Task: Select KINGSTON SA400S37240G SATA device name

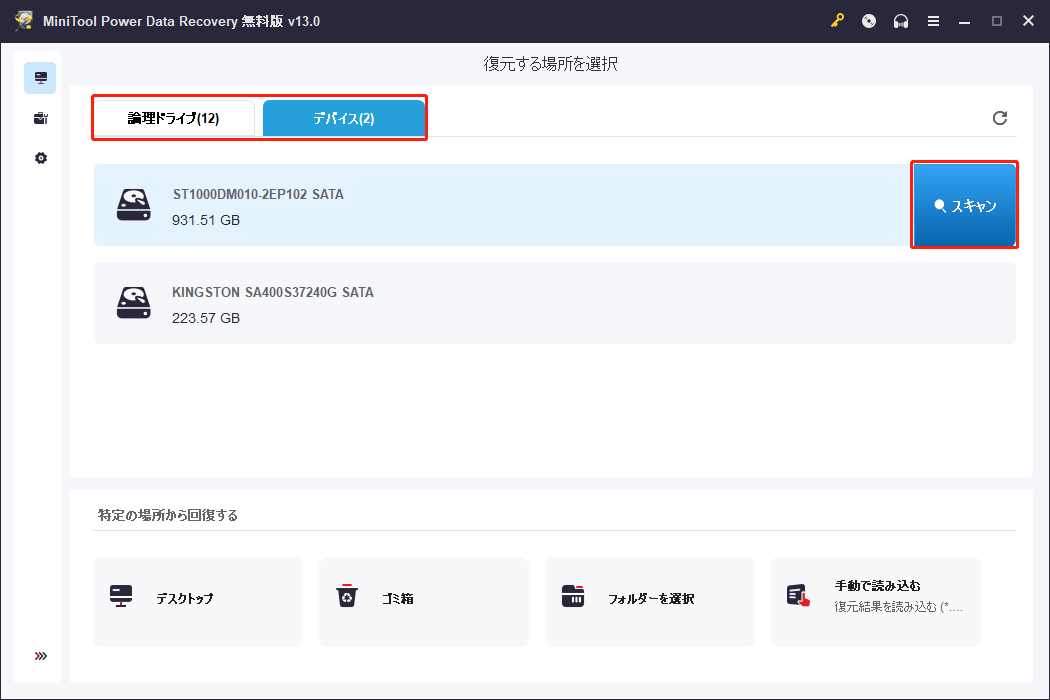Action: pos(273,292)
